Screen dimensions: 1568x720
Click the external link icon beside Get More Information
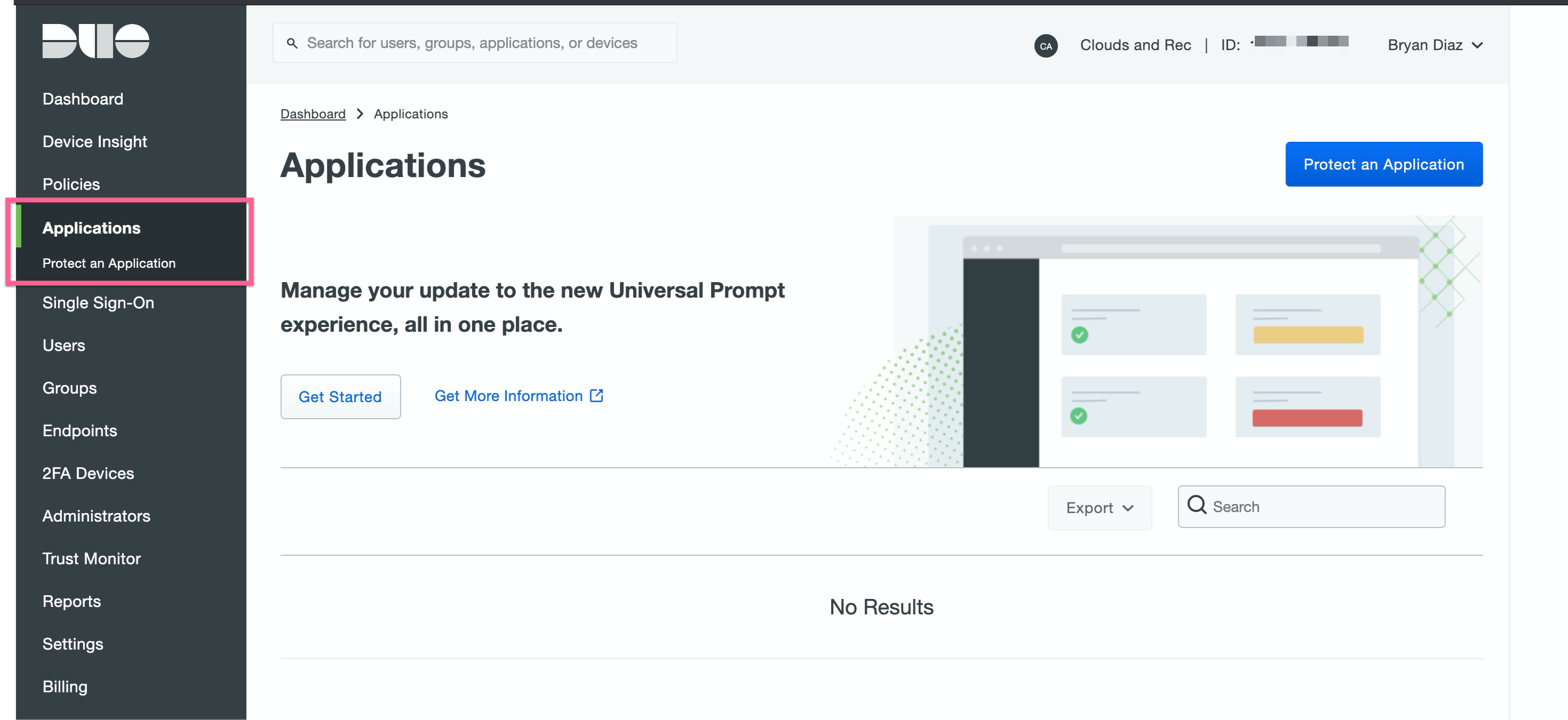click(596, 396)
